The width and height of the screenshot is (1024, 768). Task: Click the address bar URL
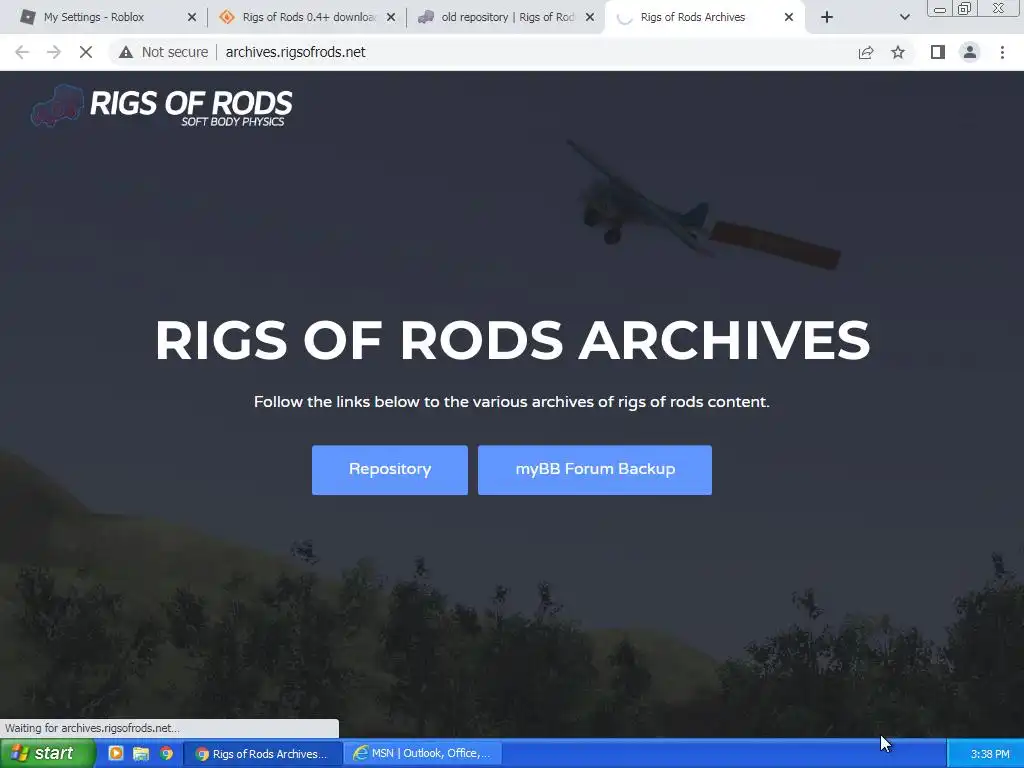click(295, 52)
